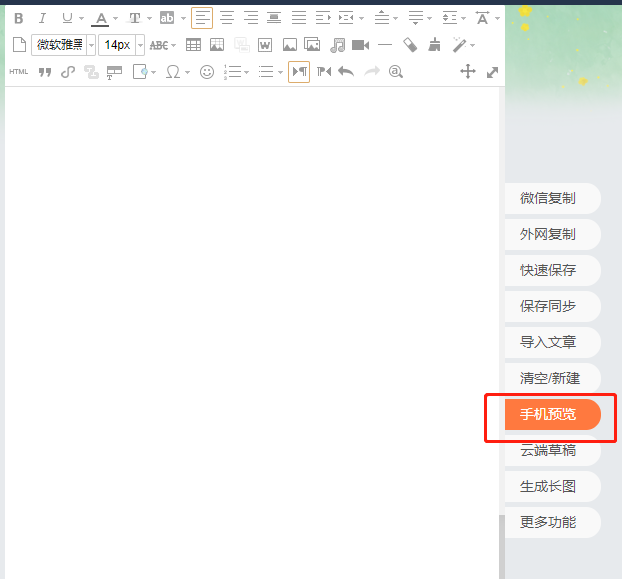Screen dimensions: 622x579
Task: Insert music audio
Action: pos(337,45)
